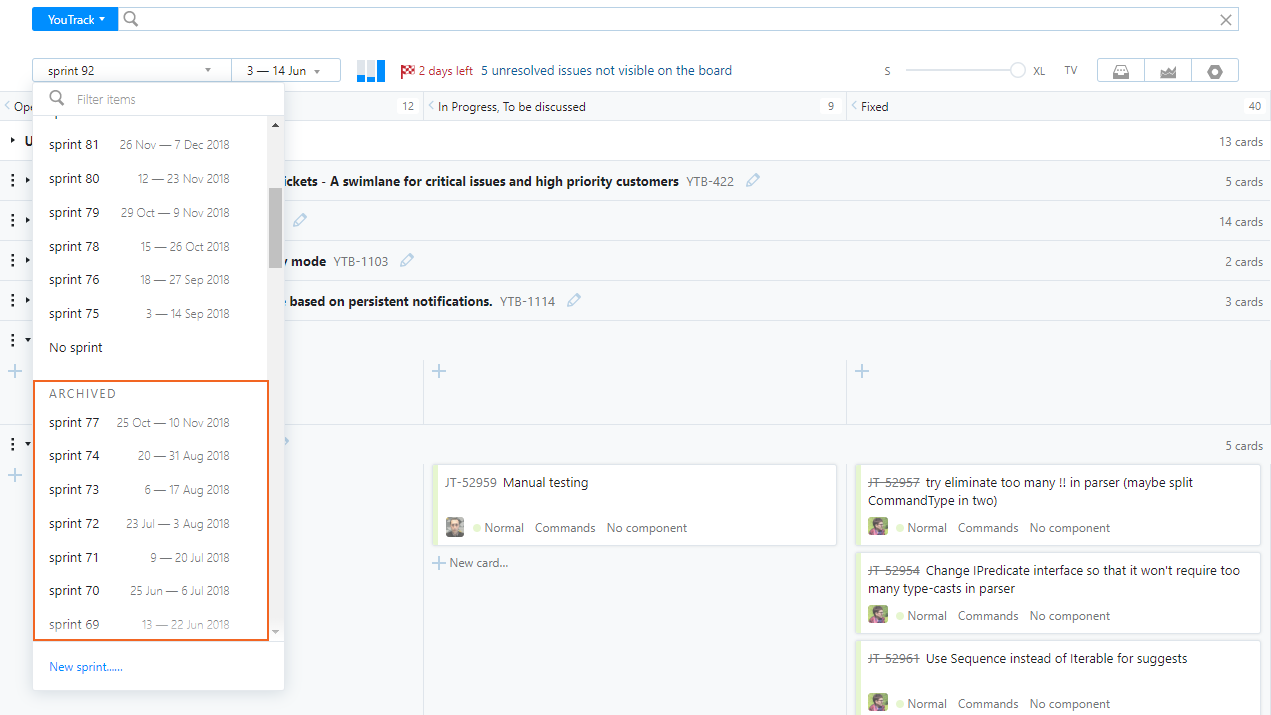Screen dimensions: 1271x715
Task: Click the New sprint... link
Action: 86,667
